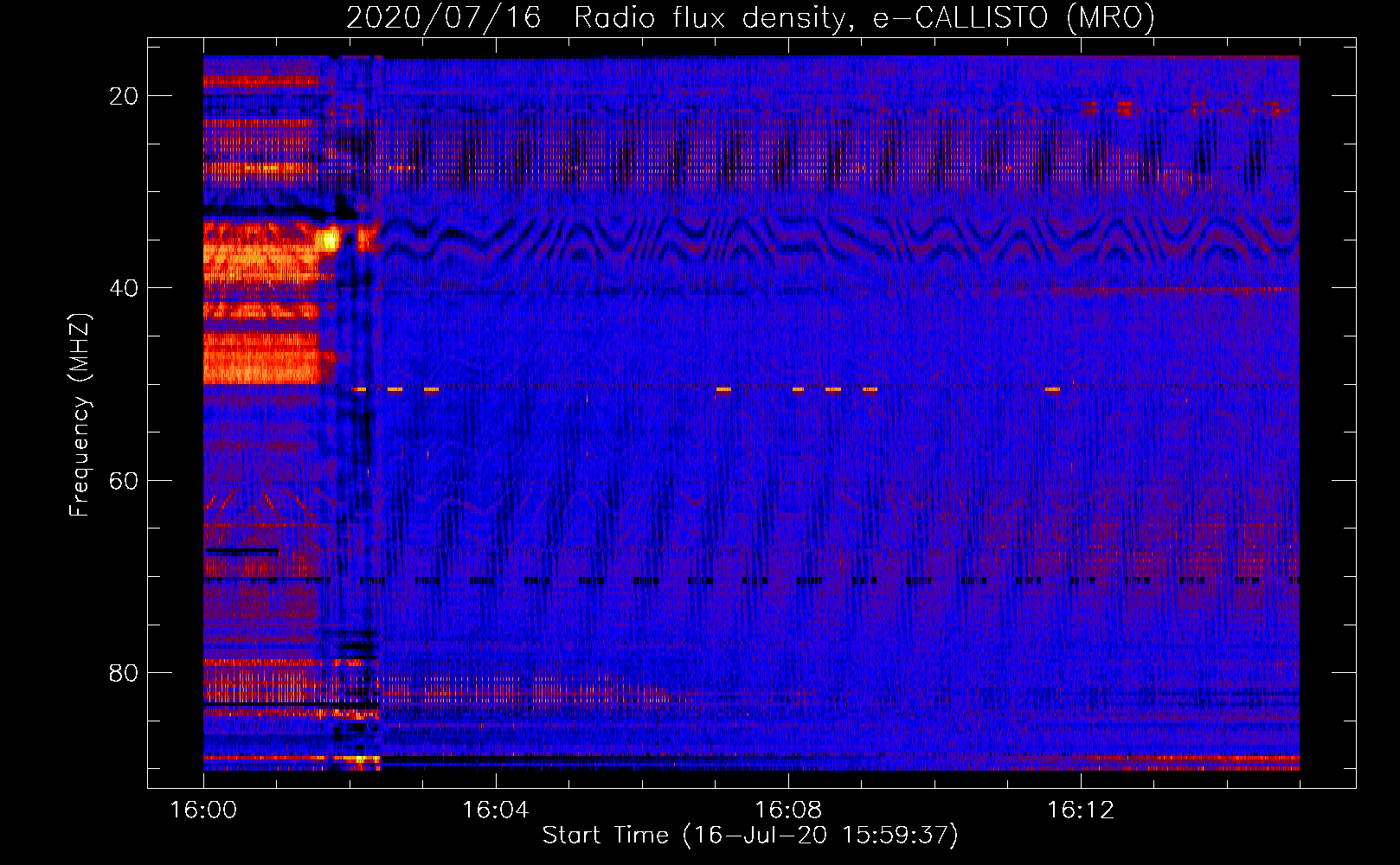This screenshot has height=865, width=1400.
Task: Click the '20' frequency tick label
Action: click(124, 96)
